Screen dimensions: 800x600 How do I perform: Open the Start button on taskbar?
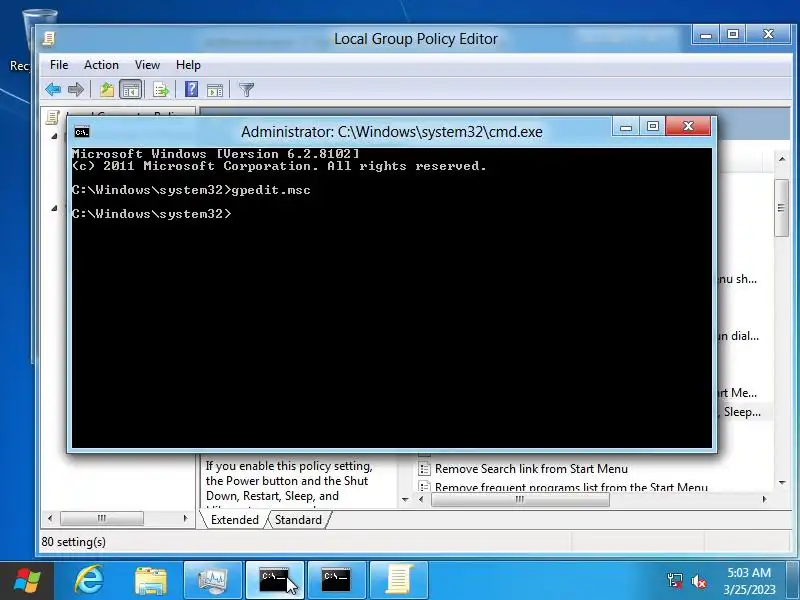click(x=27, y=581)
